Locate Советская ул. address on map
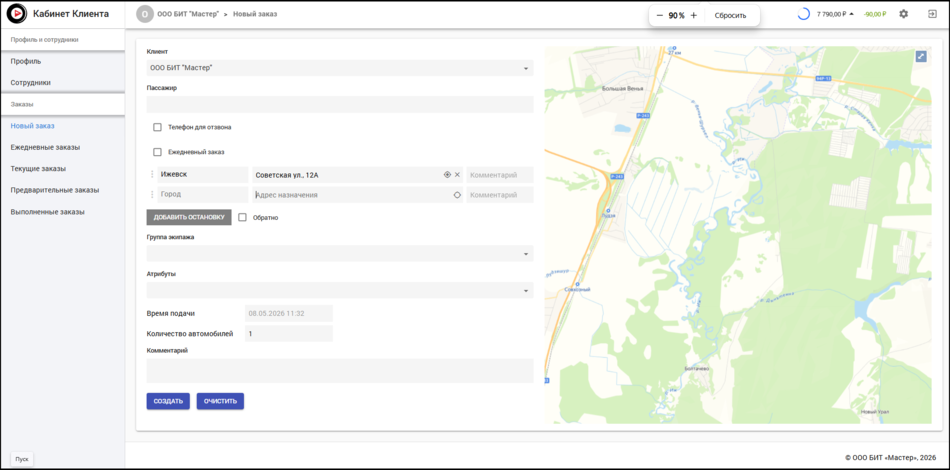 point(447,175)
